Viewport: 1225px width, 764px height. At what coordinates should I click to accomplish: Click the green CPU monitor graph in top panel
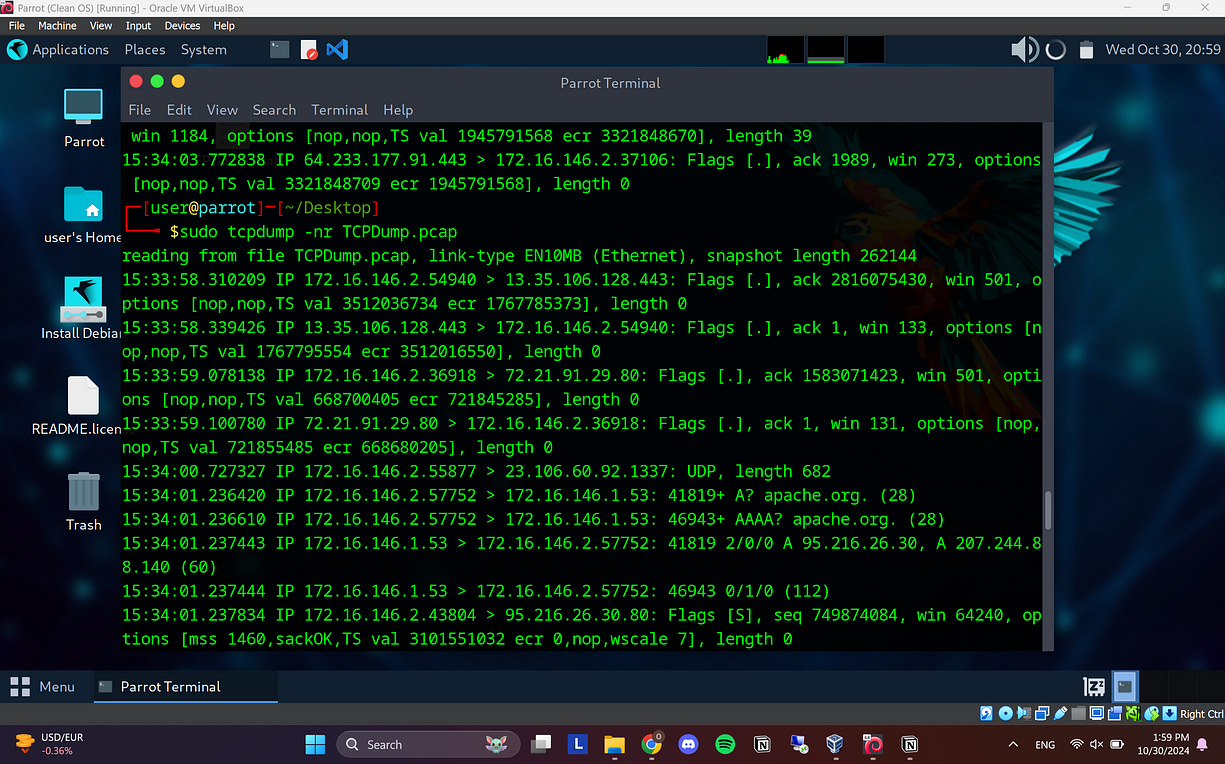coord(785,49)
